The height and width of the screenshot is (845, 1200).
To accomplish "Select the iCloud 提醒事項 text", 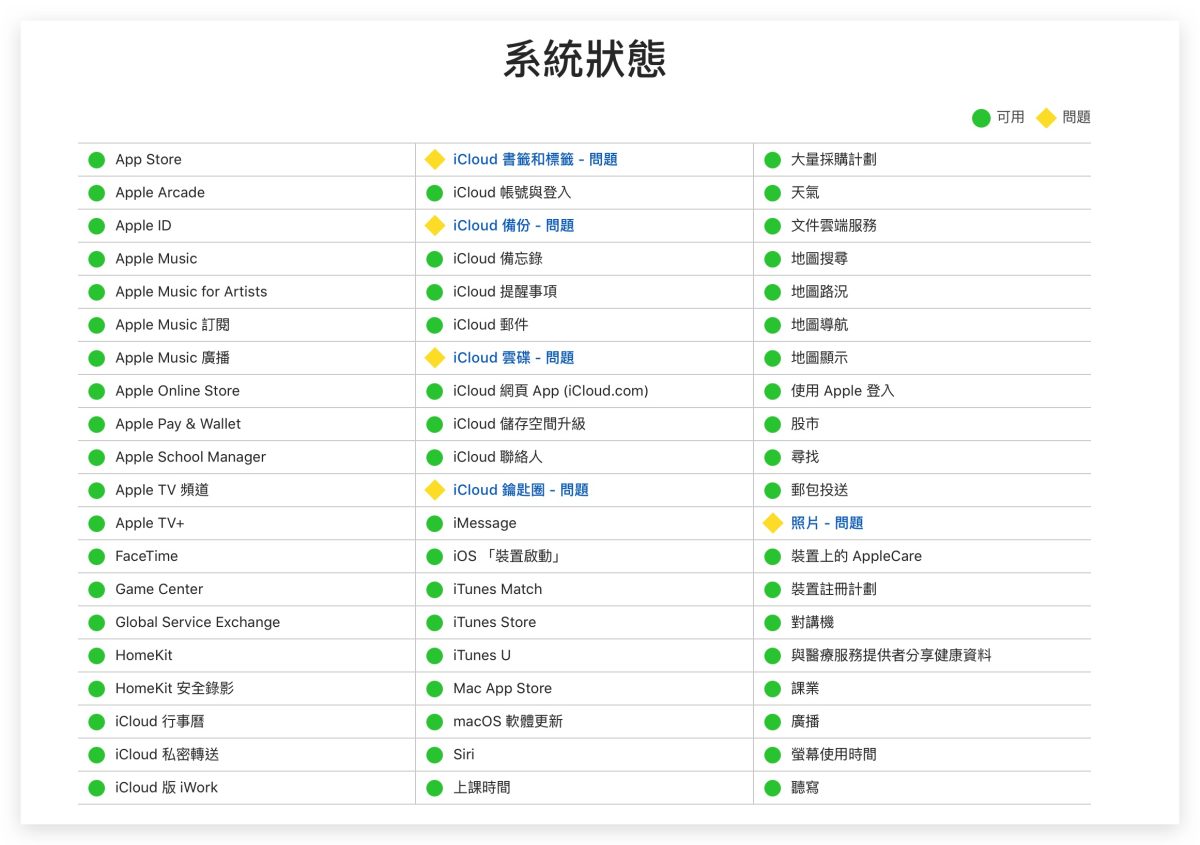I will point(505,291).
